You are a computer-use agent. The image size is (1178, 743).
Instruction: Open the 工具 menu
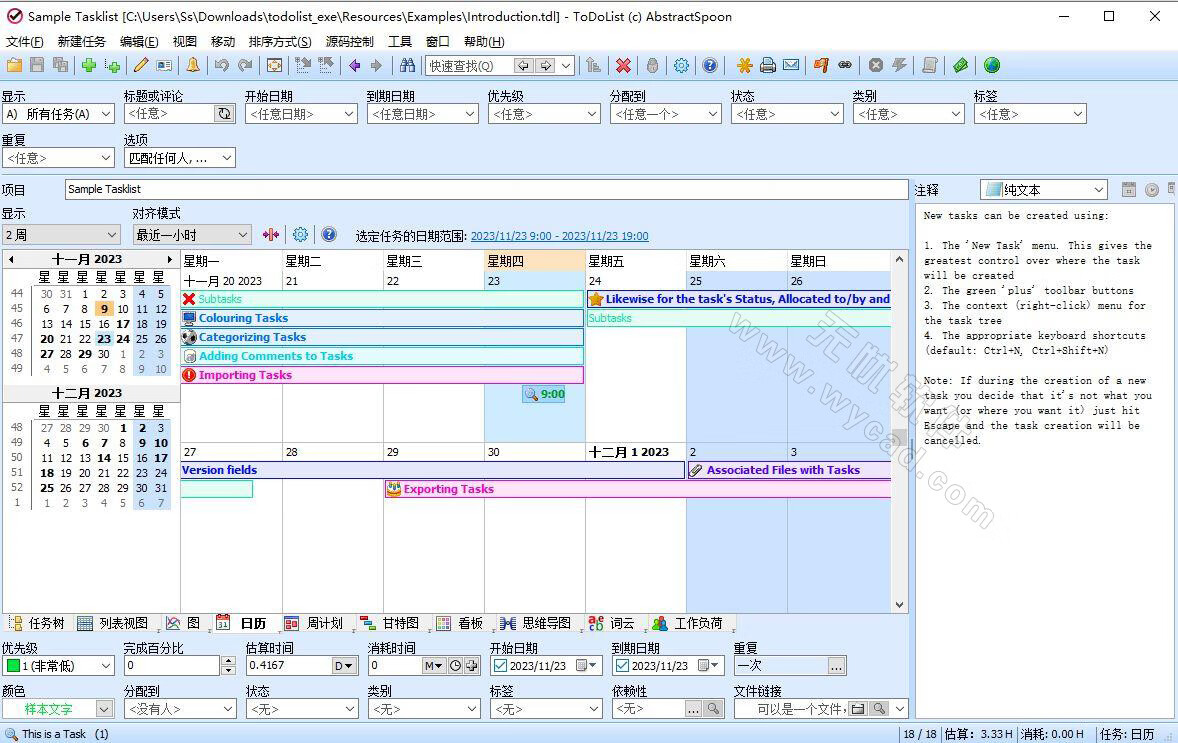[x=399, y=42]
